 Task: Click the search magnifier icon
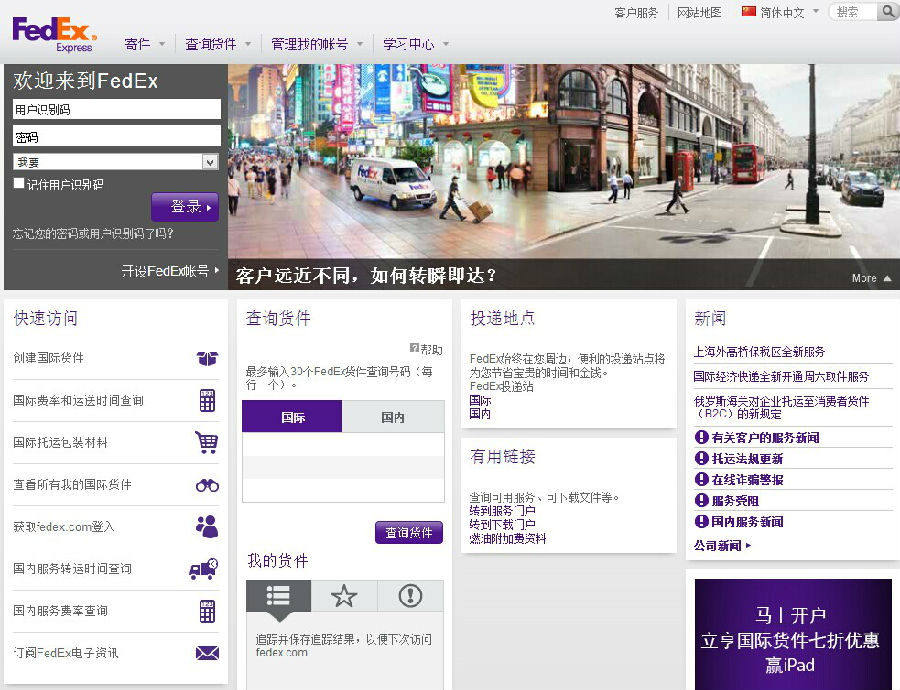point(889,11)
